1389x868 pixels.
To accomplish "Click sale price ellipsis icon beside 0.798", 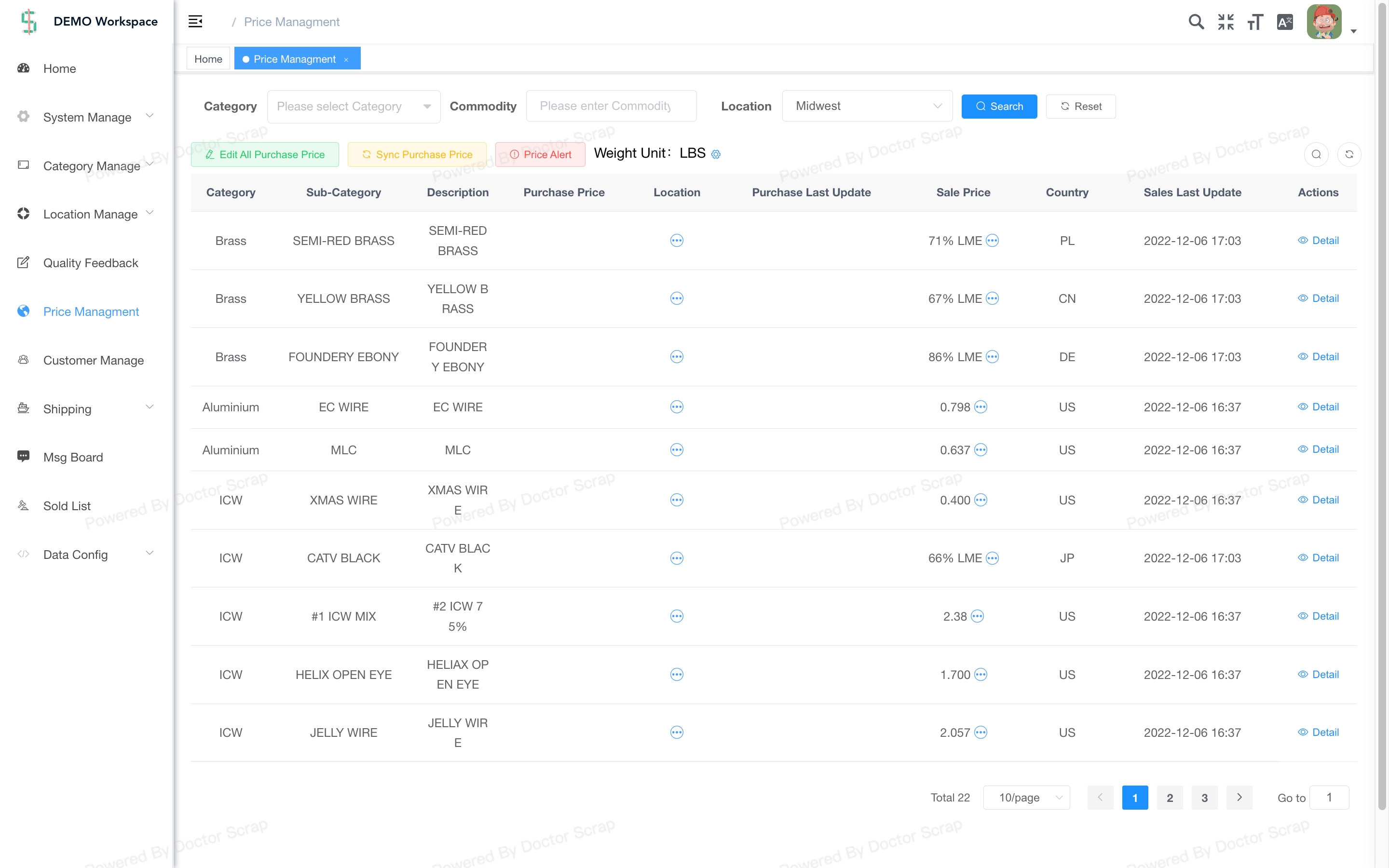I will (981, 407).
